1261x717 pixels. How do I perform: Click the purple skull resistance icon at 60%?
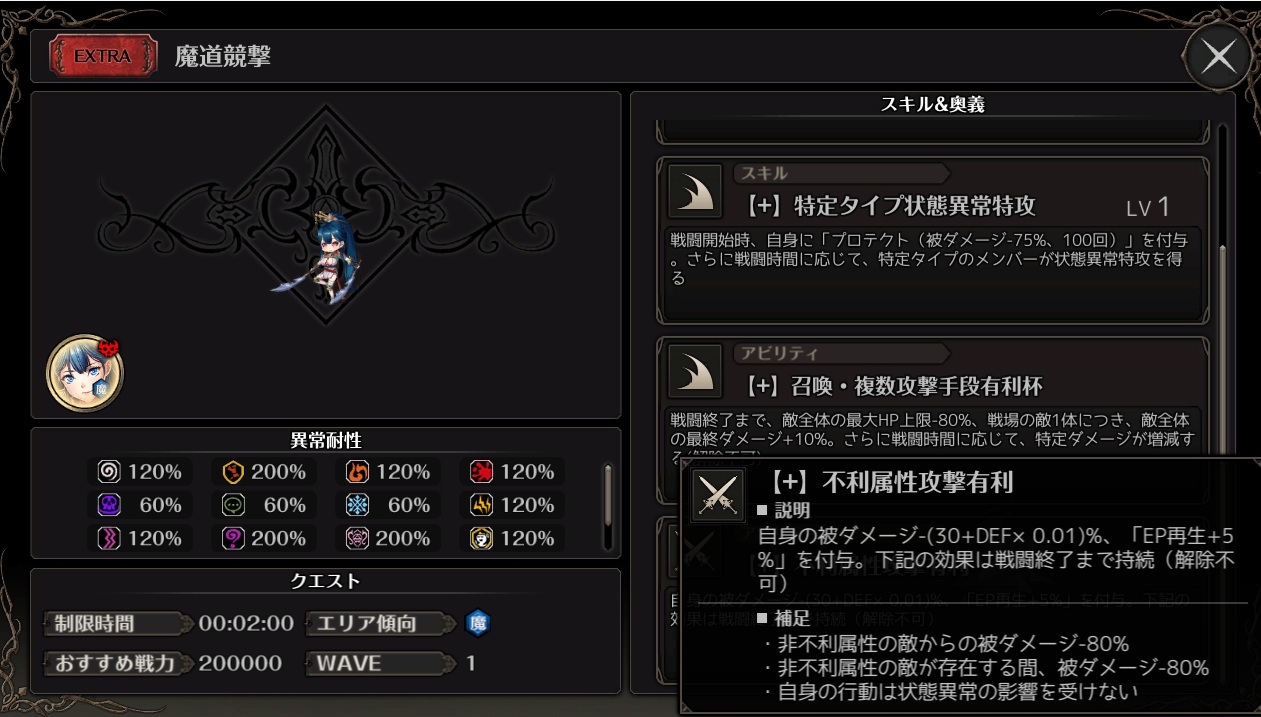[109, 505]
